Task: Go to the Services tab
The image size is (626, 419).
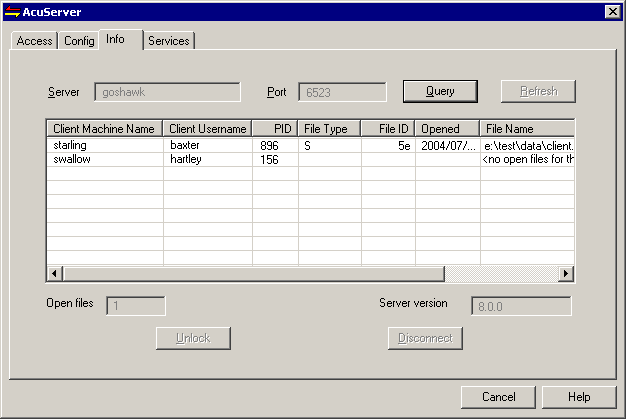Action: (168, 41)
